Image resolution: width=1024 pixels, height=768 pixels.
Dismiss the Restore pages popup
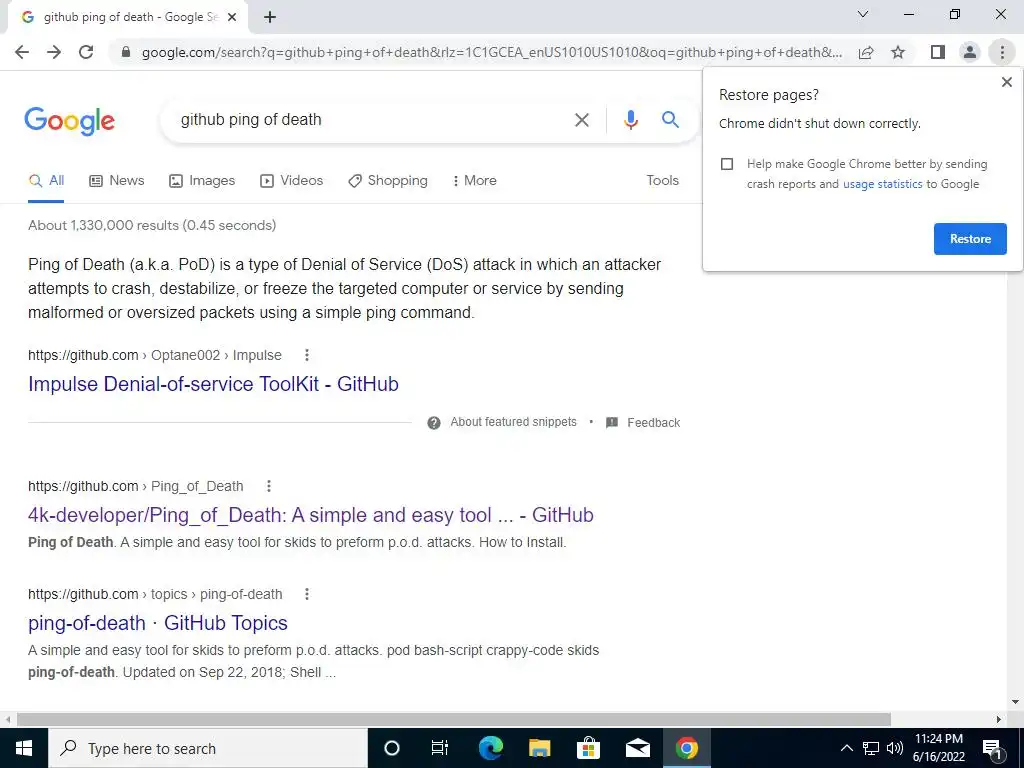coord(1006,82)
